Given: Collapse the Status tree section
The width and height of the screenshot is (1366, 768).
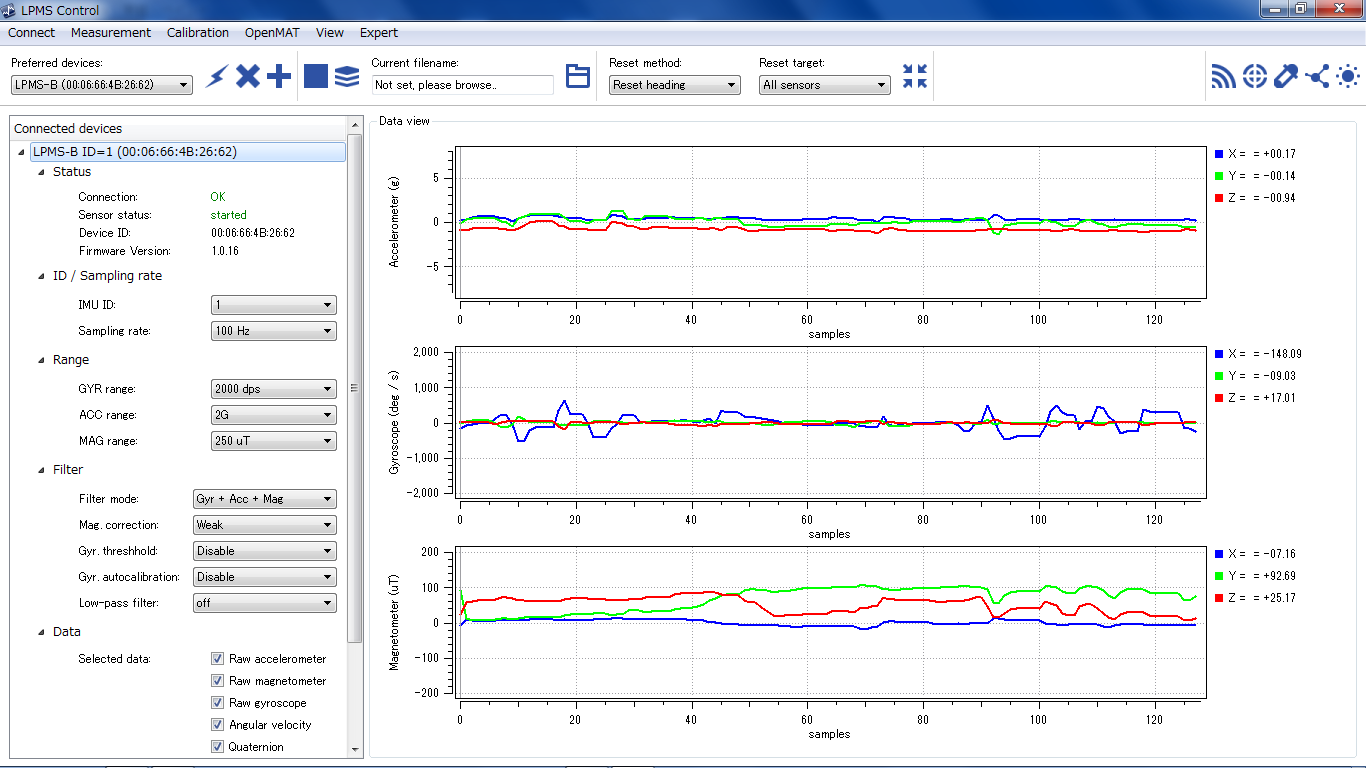Looking at the screenshot, I should pyautogui.click(x=41, y=172).
